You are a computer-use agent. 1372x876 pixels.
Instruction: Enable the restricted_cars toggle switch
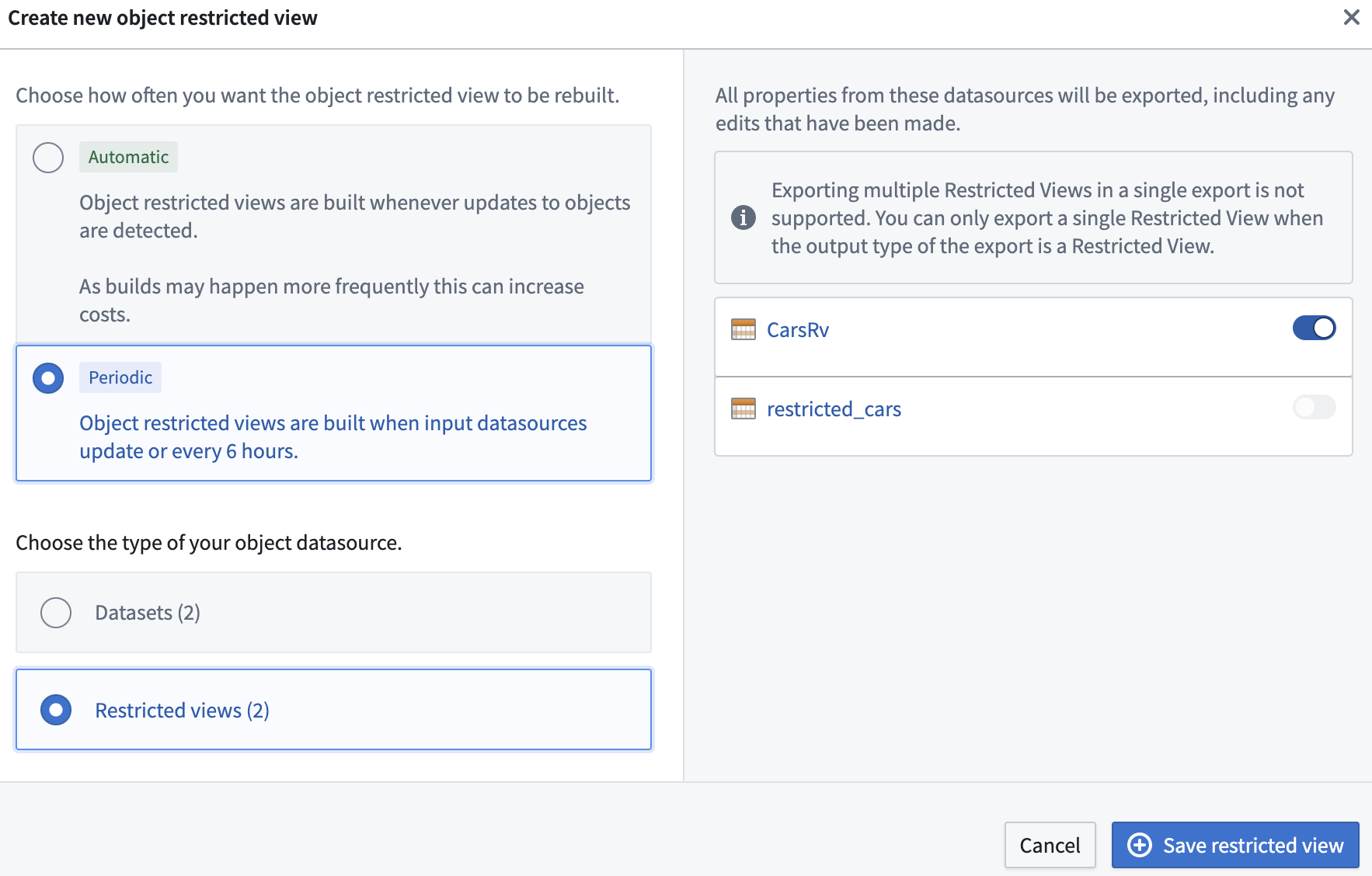point(1314,407)
